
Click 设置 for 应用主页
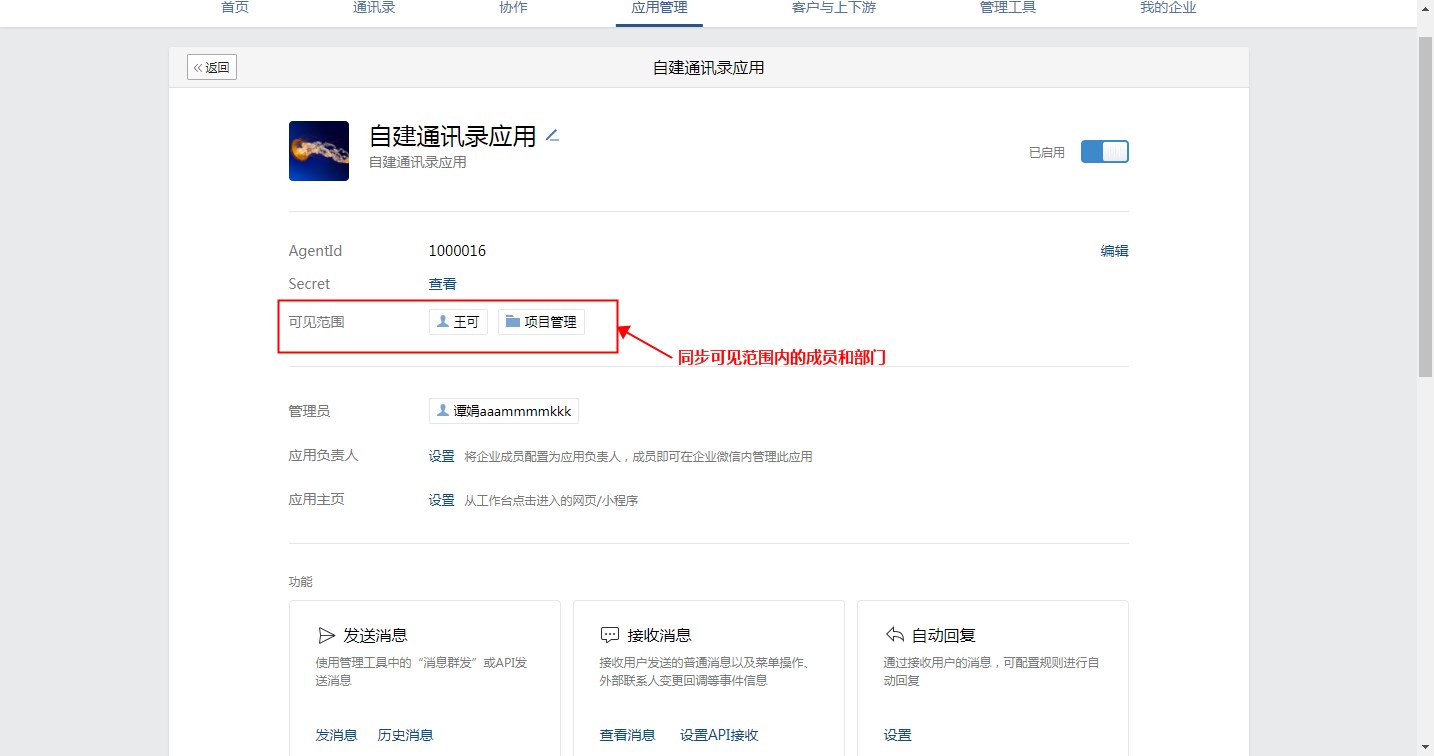pyautogui.click(x=442, y=500)
